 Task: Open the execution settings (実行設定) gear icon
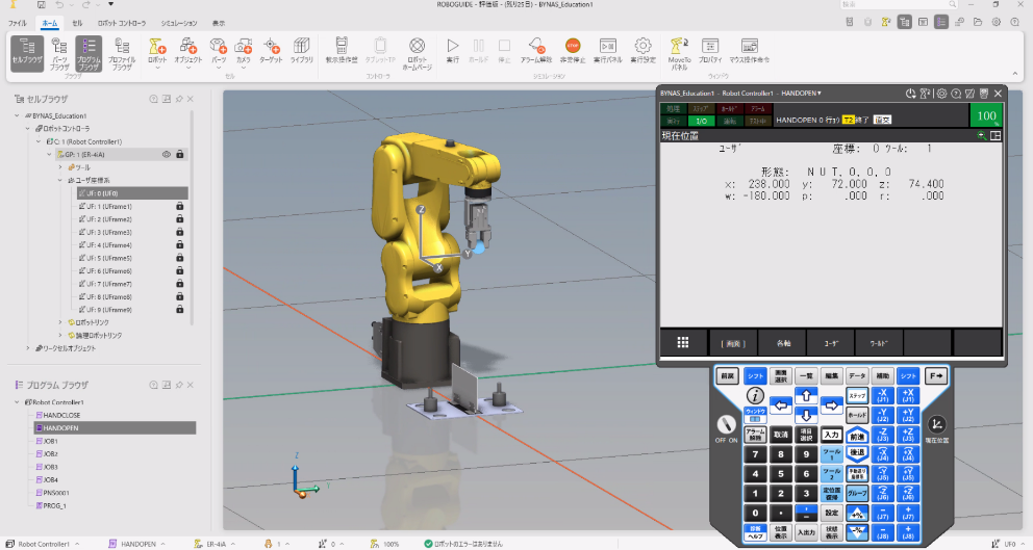(x=643, y=46)
